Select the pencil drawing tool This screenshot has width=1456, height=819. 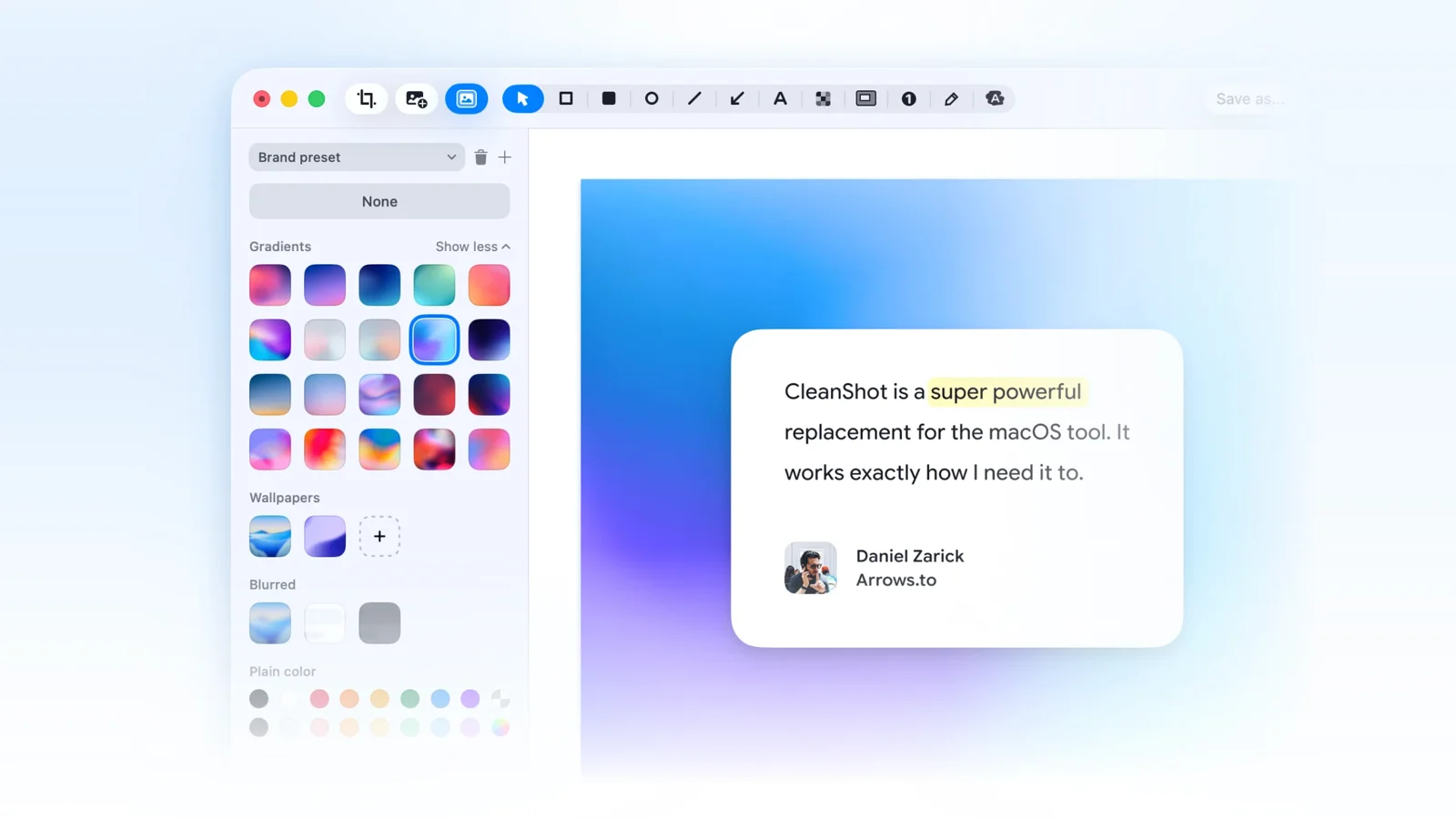(x=951, y=98)
